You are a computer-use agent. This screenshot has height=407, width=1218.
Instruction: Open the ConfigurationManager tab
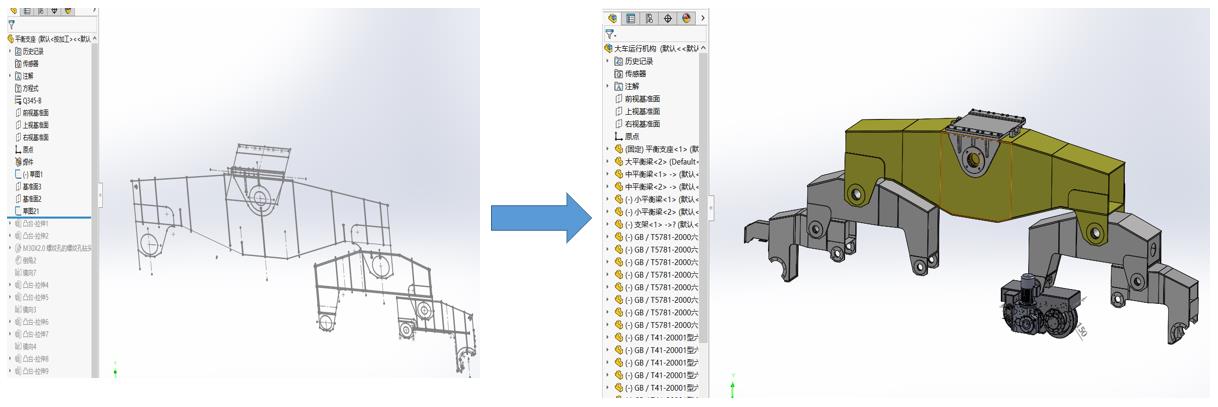649,18
